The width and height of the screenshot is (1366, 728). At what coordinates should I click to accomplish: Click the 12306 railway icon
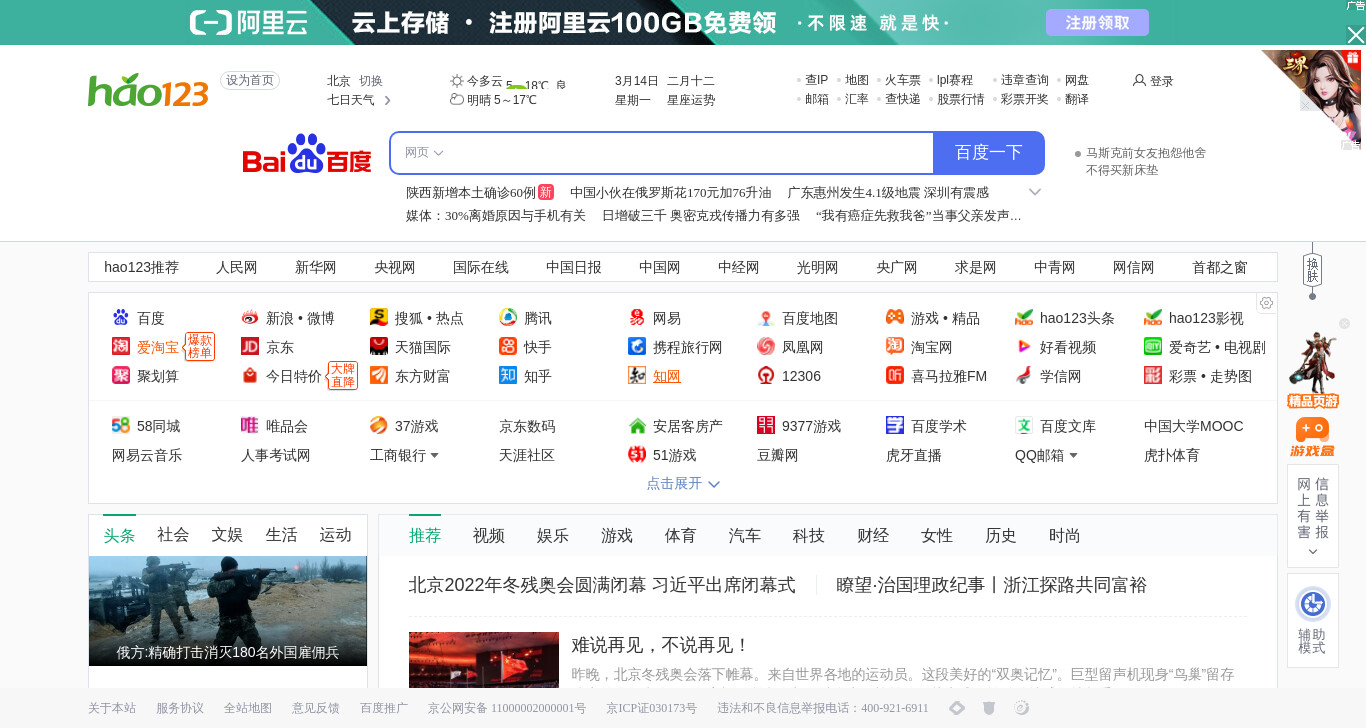(766, 376)
